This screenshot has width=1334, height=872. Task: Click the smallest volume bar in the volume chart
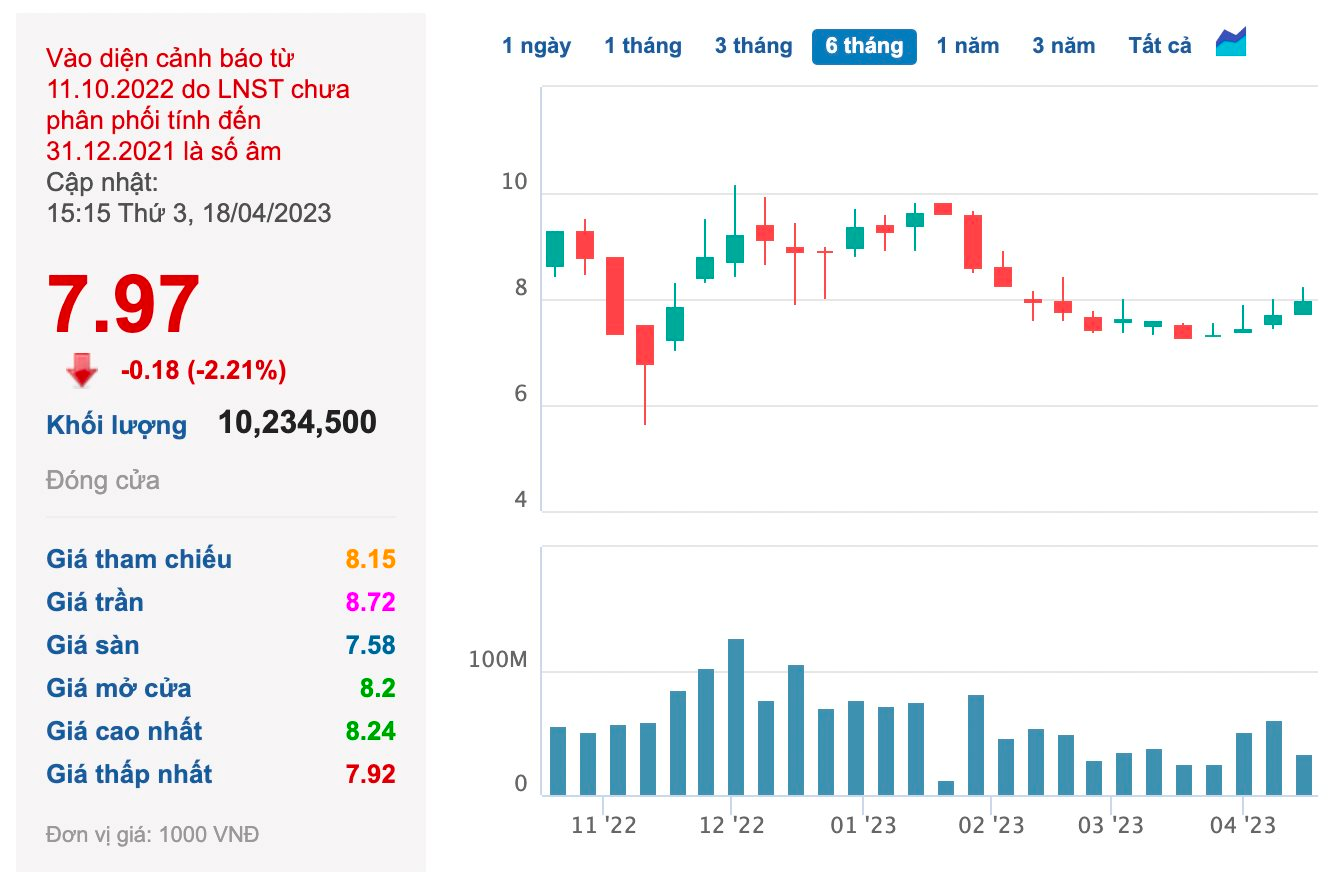945,788
